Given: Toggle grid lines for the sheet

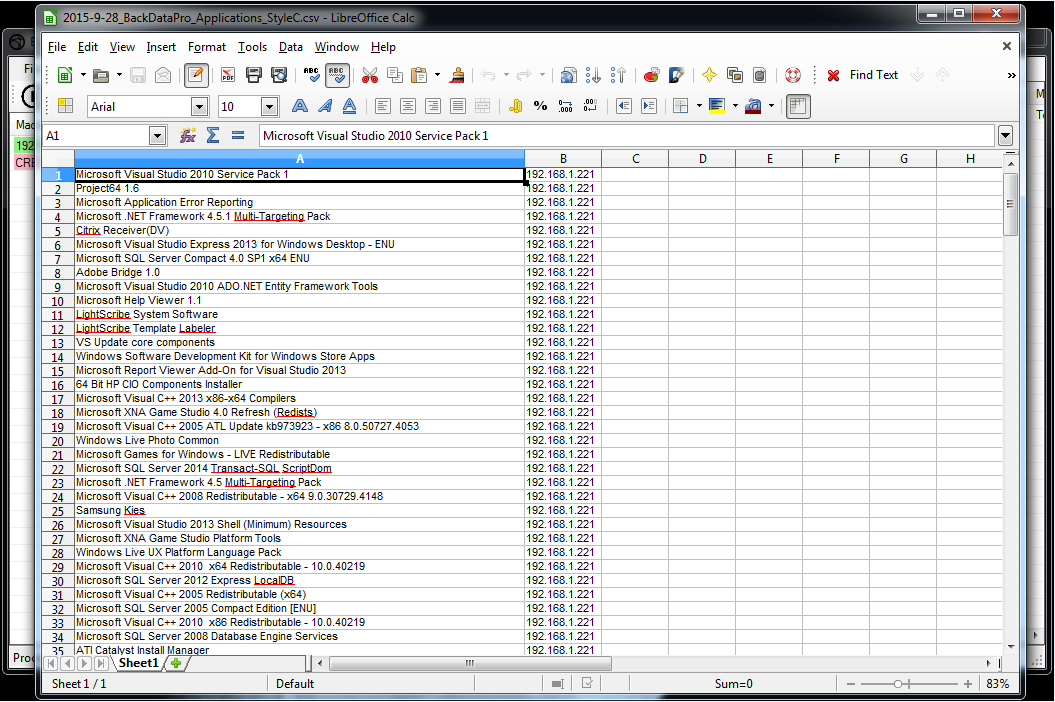Looking at the screenshot, I should tap(798, 106).
